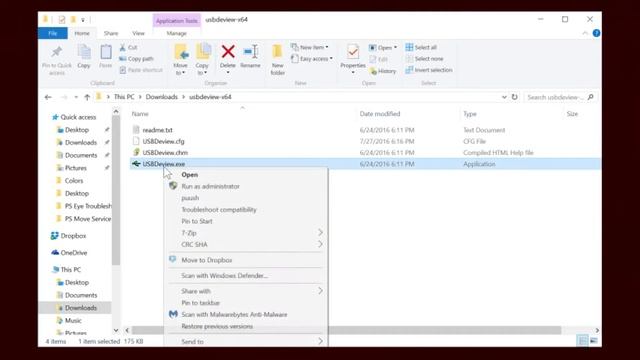Select Copy path in Clipboard group
The width and height of the screenshot is (640, 360).
click(x=136, y=59)
